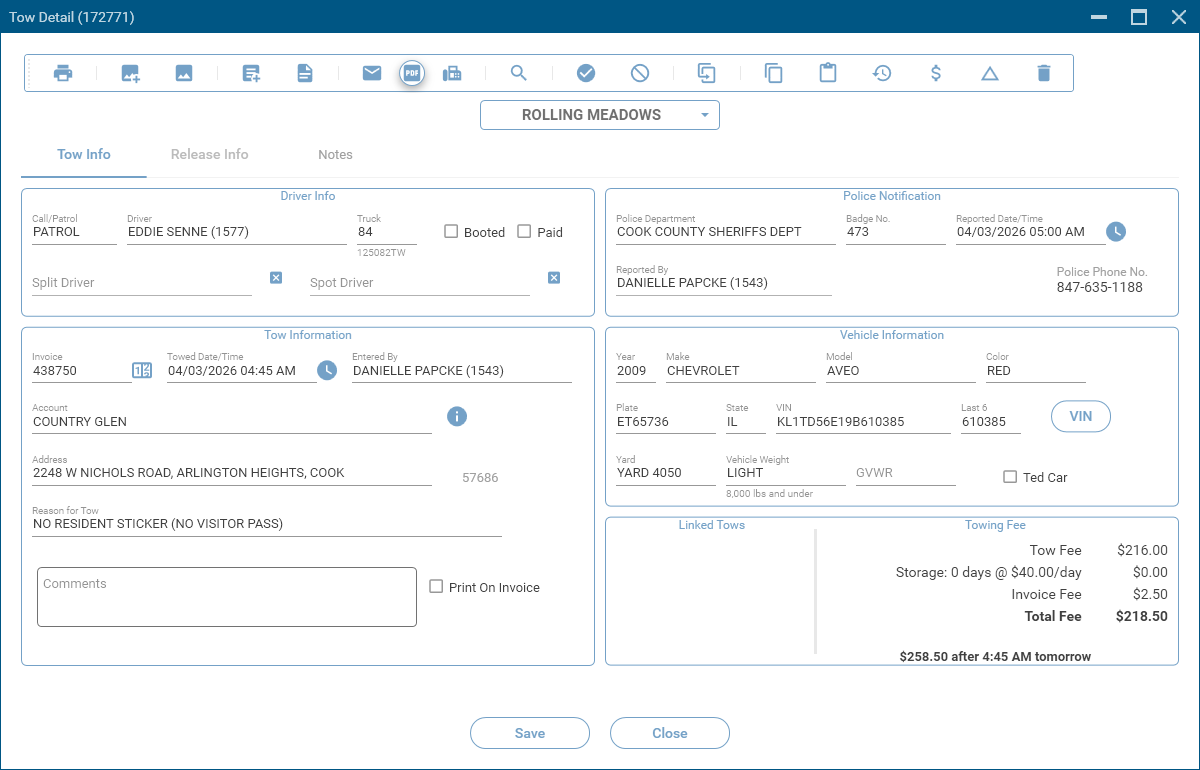Open the ROLLING MEADOWS location dropdown
Viewport: 1200px width, 770px height.
coord(600,115)
